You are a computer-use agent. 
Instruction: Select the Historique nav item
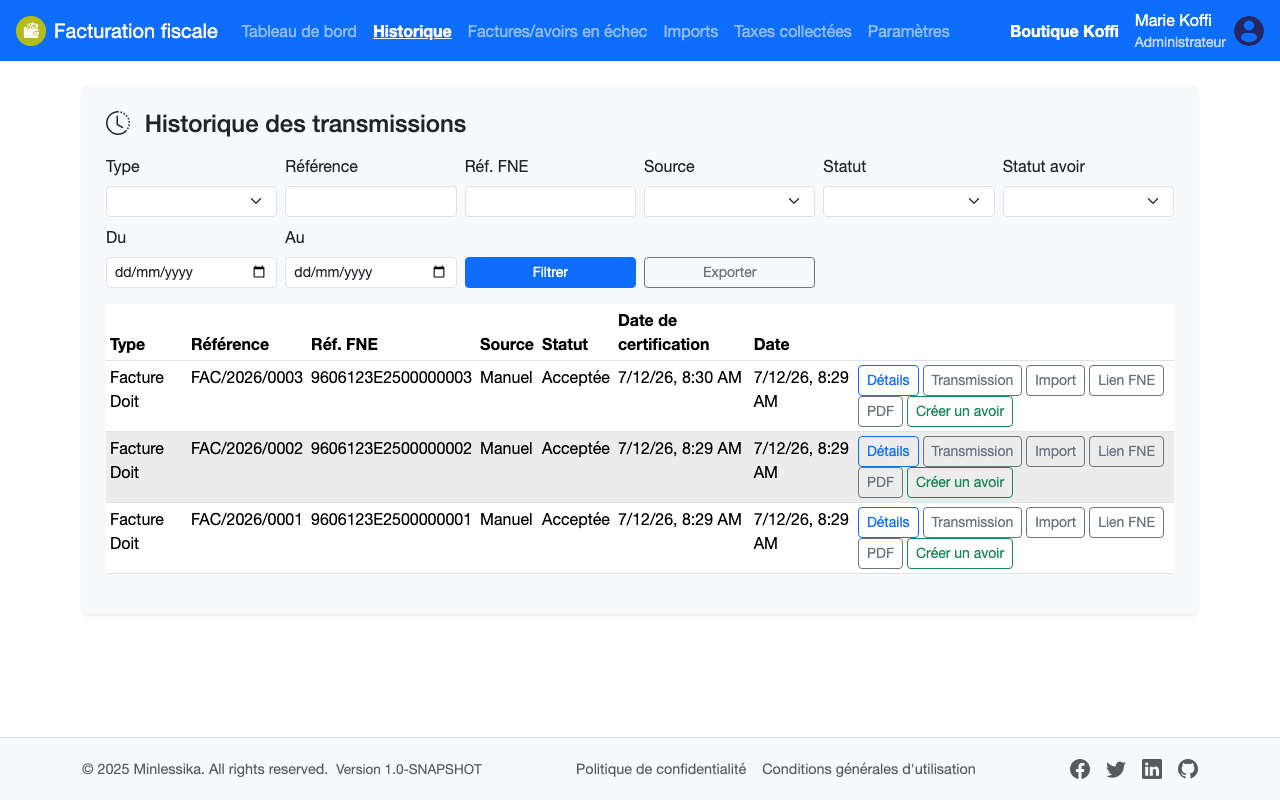412,31
